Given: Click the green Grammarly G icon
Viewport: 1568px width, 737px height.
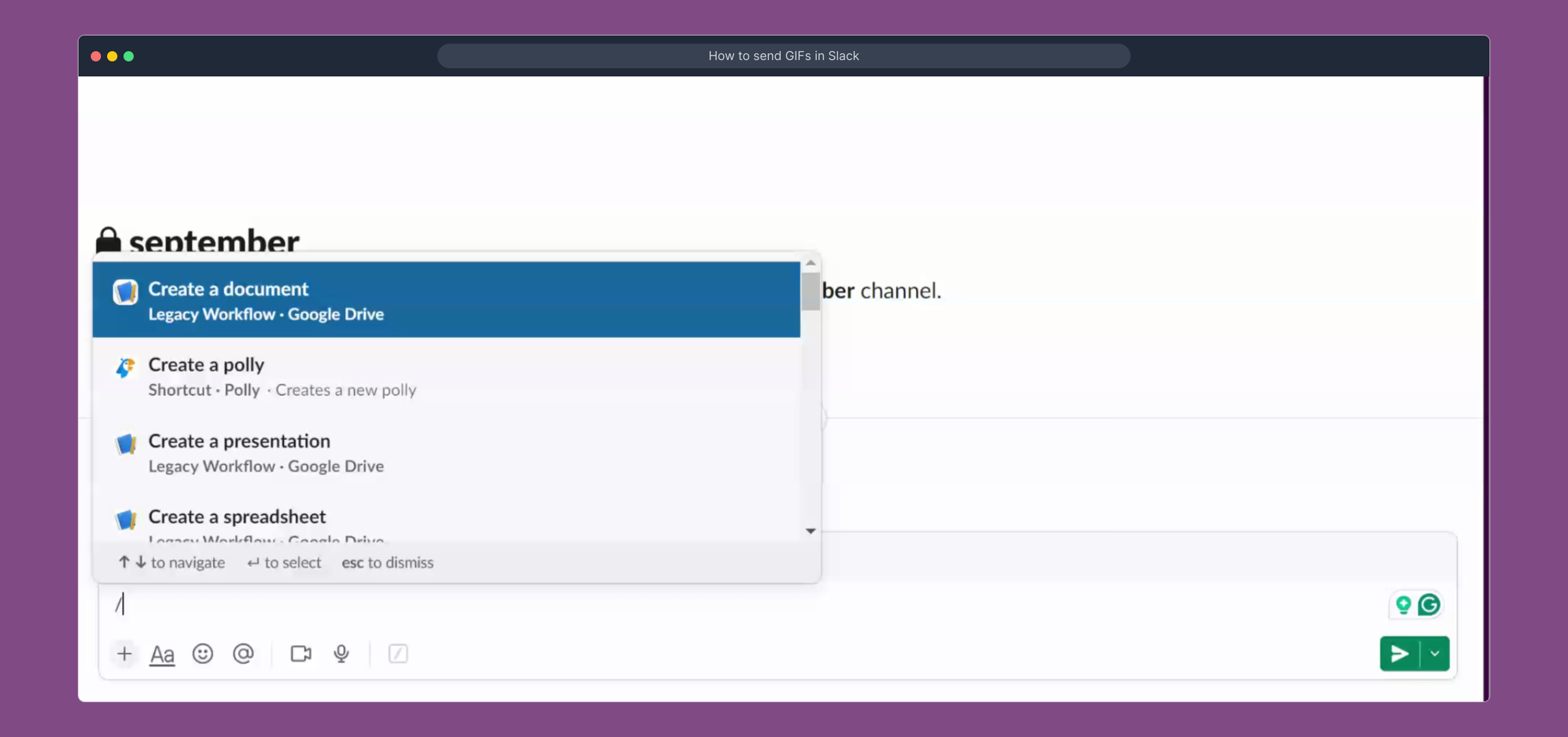Looking at the screenshot, I should point(1429,605).
